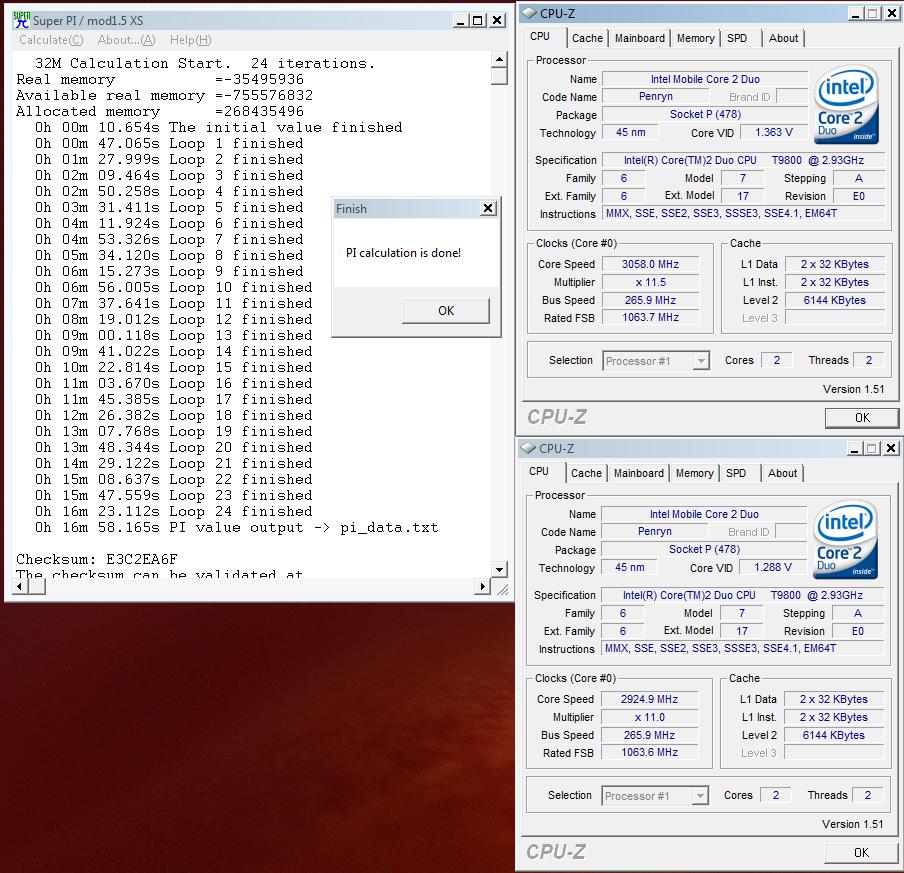Minimize the lower CPU-Z window
The image size is (904, 873).
854,448
